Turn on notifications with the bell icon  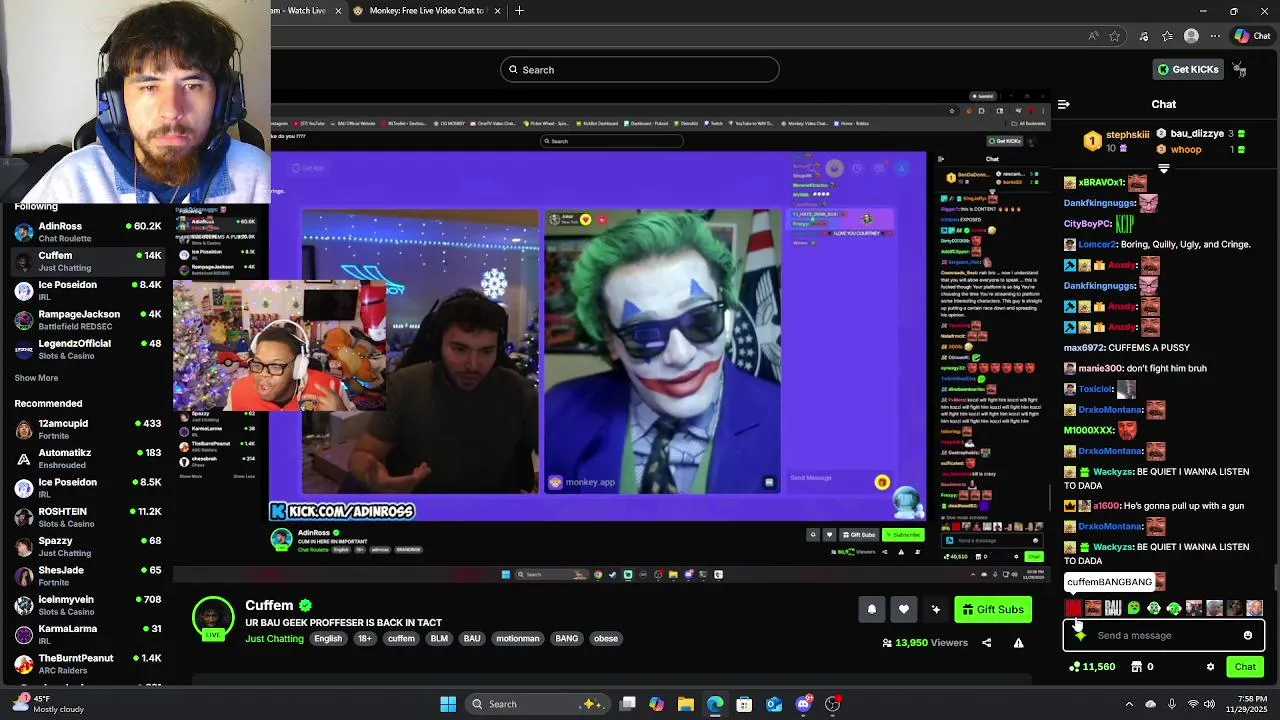(x=871, y=609)
